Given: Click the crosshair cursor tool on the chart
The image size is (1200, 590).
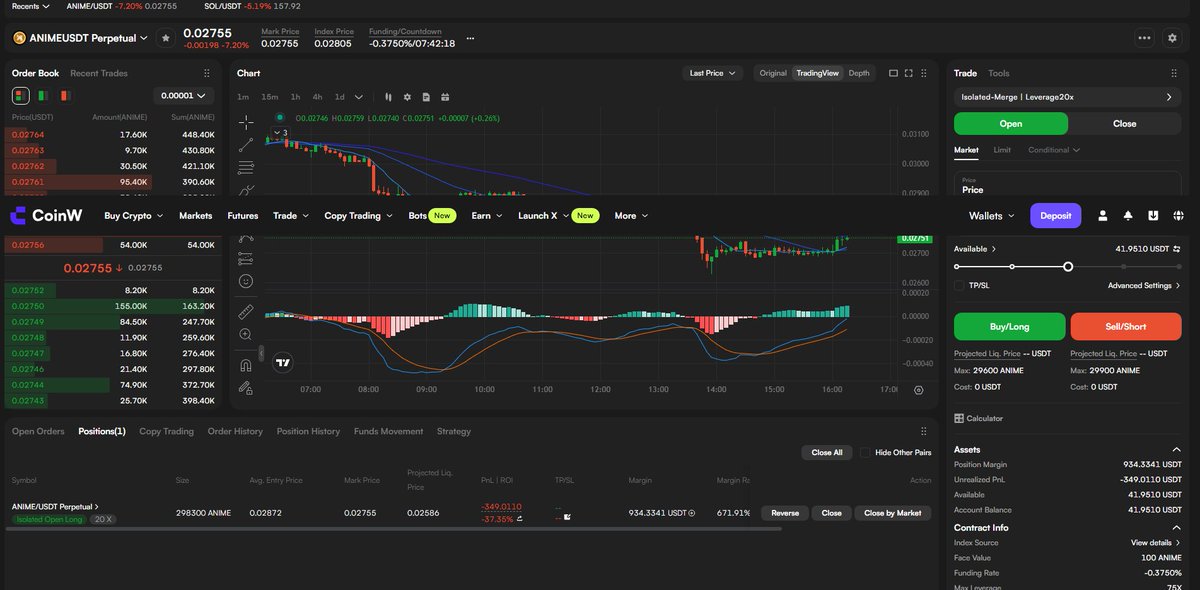Looking at the screenshot, I should click(246, 122).
